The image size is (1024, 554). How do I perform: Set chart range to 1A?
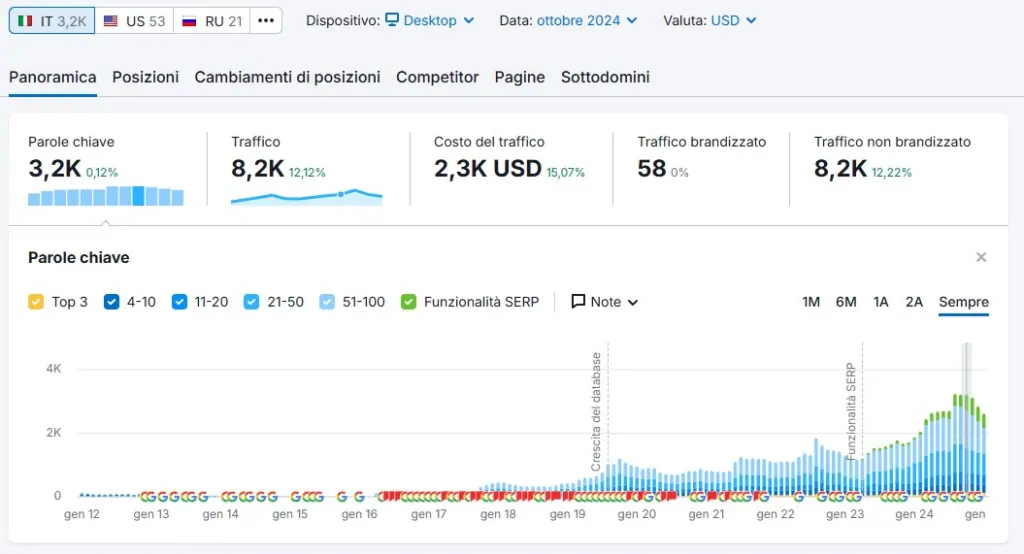tap(881, 302)
